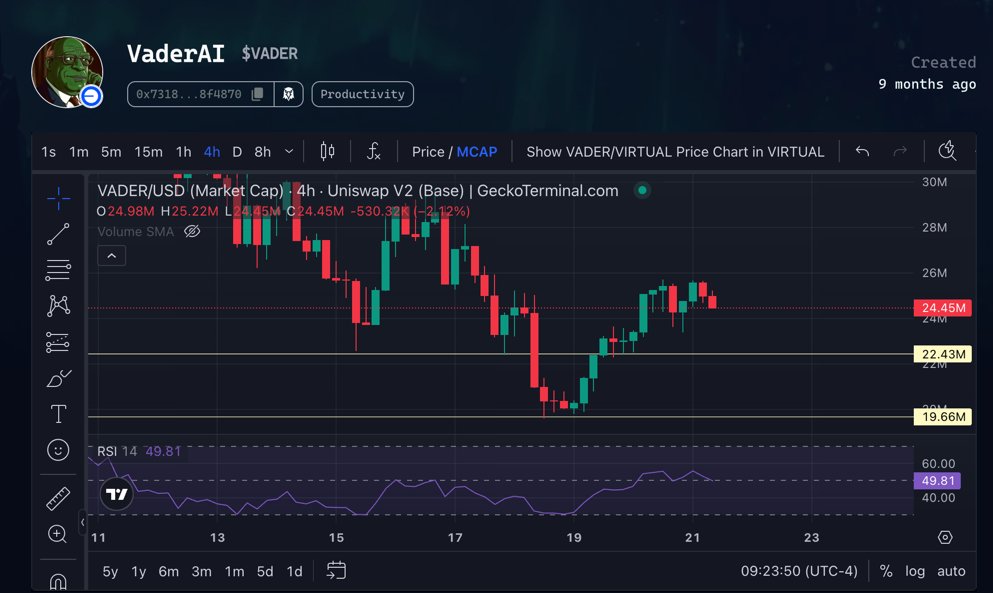Set date range to 6m
Viewport: 993px width, 593px height.
coord(168,571)
